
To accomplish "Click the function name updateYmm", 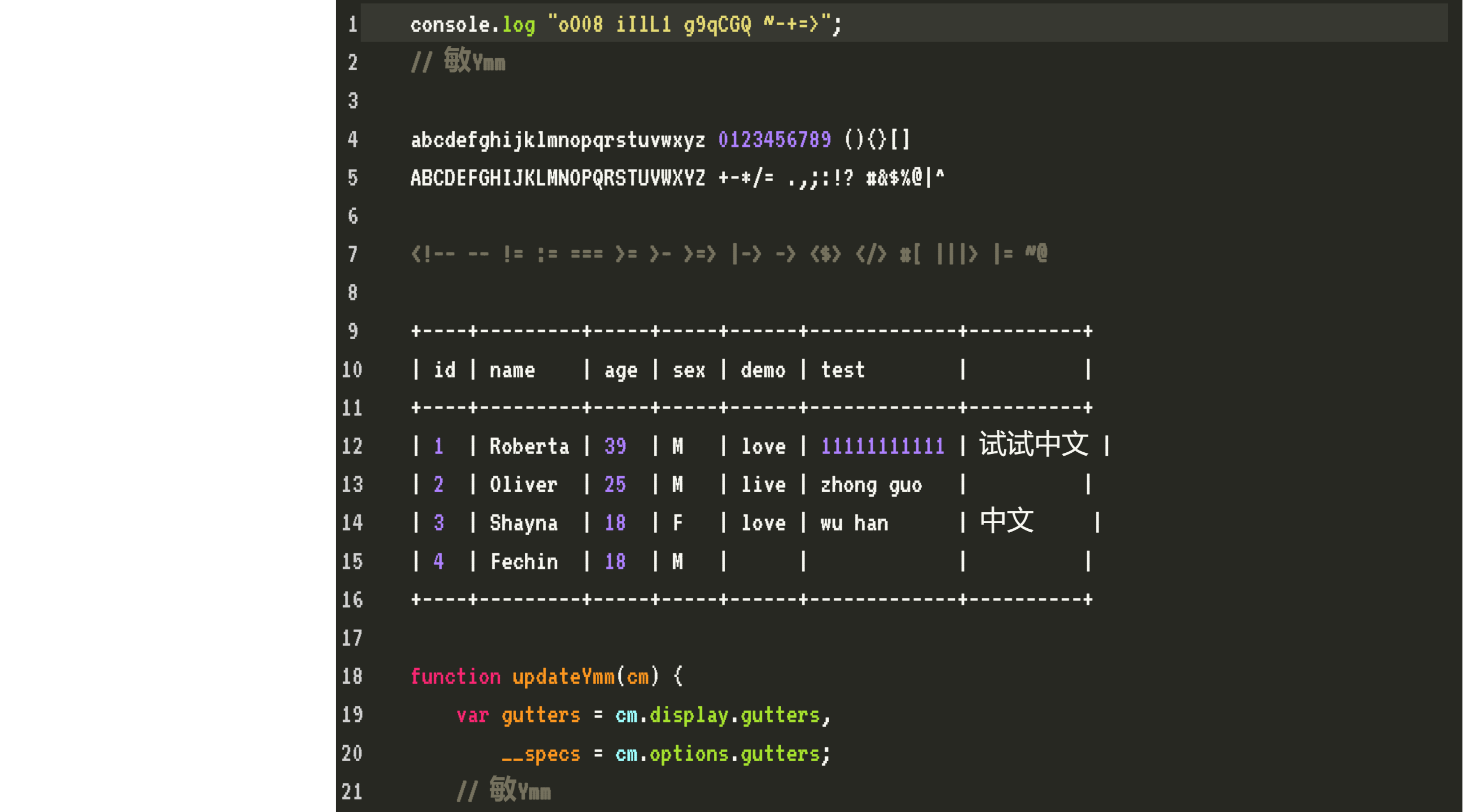I will click(x=564, y=677).
